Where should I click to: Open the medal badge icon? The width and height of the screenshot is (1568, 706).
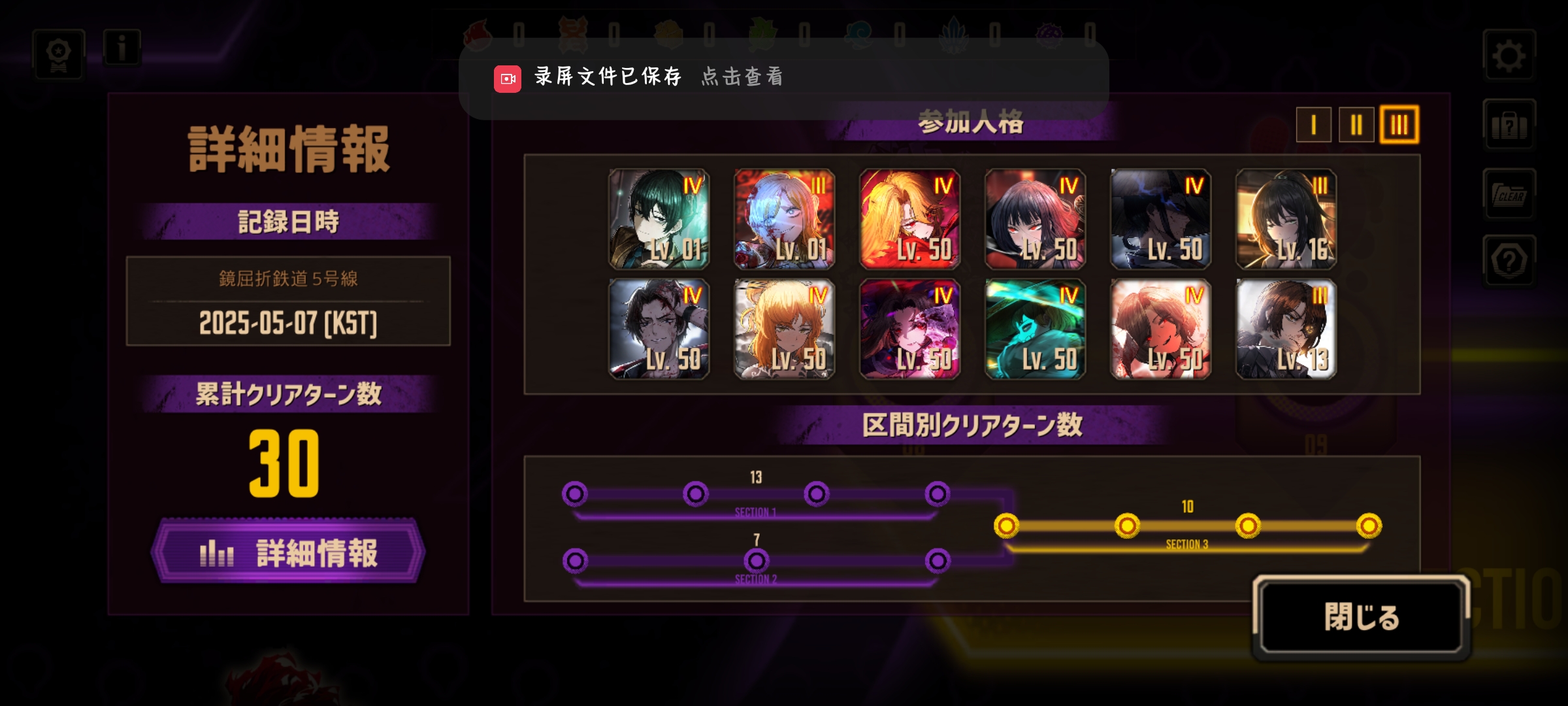(x=59, y=54)
